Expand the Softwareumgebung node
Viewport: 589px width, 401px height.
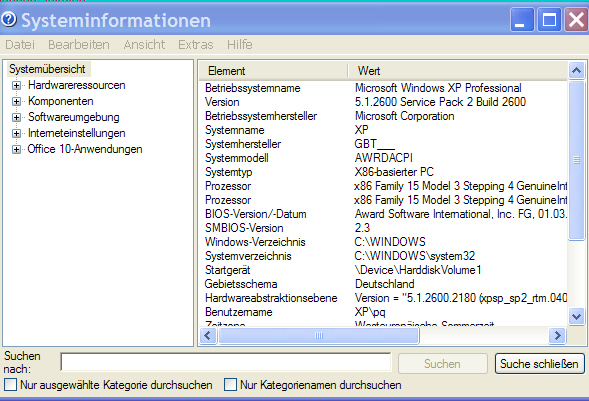16,118
